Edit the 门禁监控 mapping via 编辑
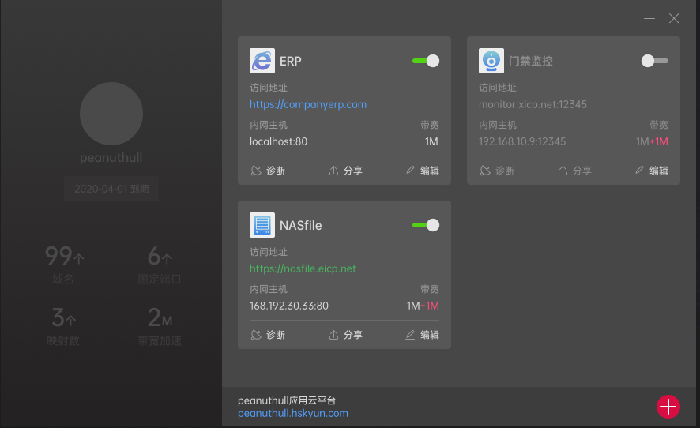The height and width of the screenshot is (428, 700). [x=651, y=171]
